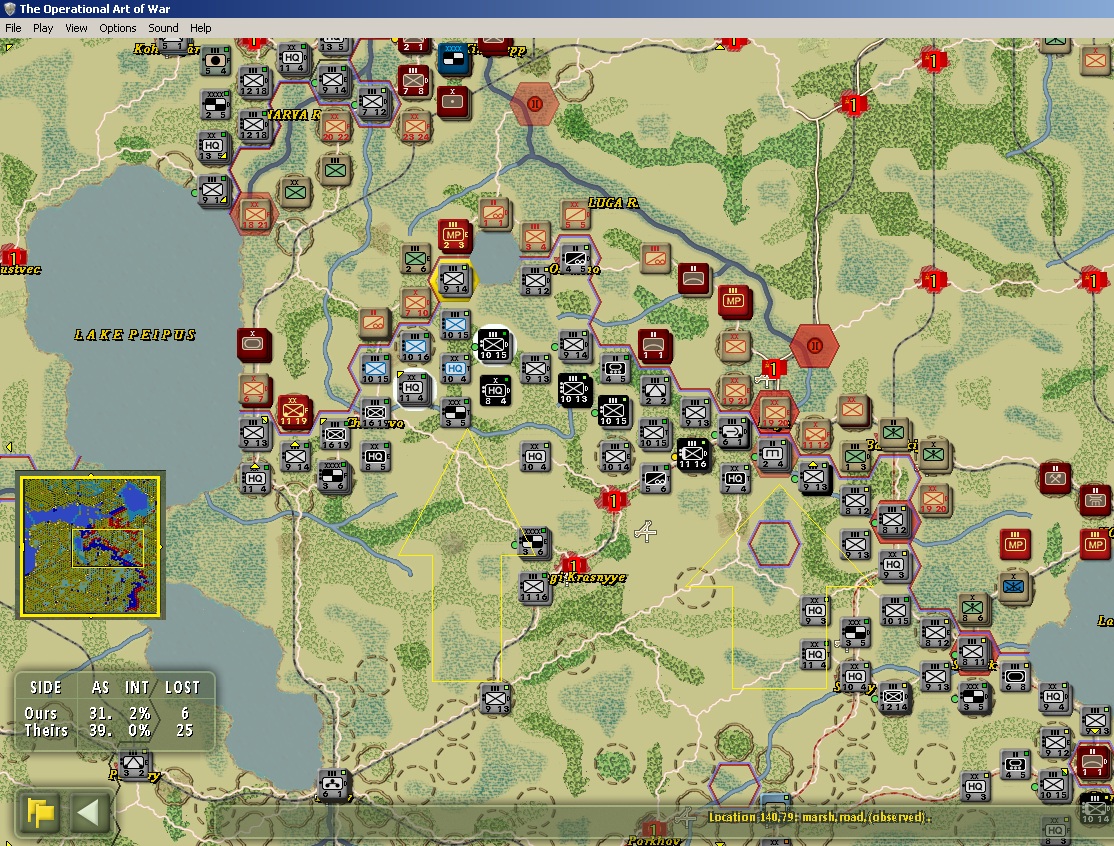Select the gray 11 16 unit beside Krasnyye label
Screen dimensions: 1114x846
[x=533, y=587]
